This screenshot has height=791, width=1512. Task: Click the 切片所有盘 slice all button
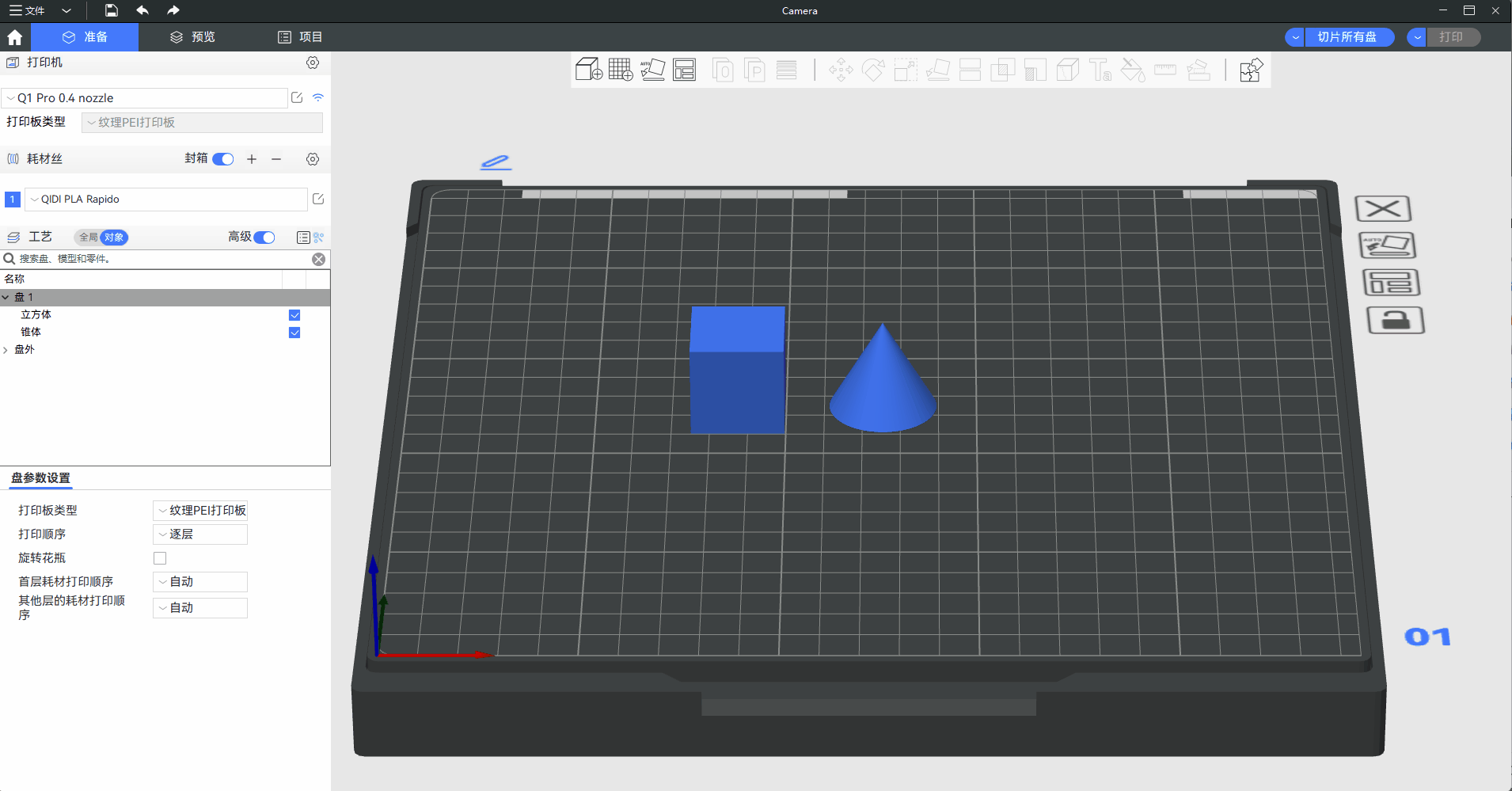pos(1347,37)
